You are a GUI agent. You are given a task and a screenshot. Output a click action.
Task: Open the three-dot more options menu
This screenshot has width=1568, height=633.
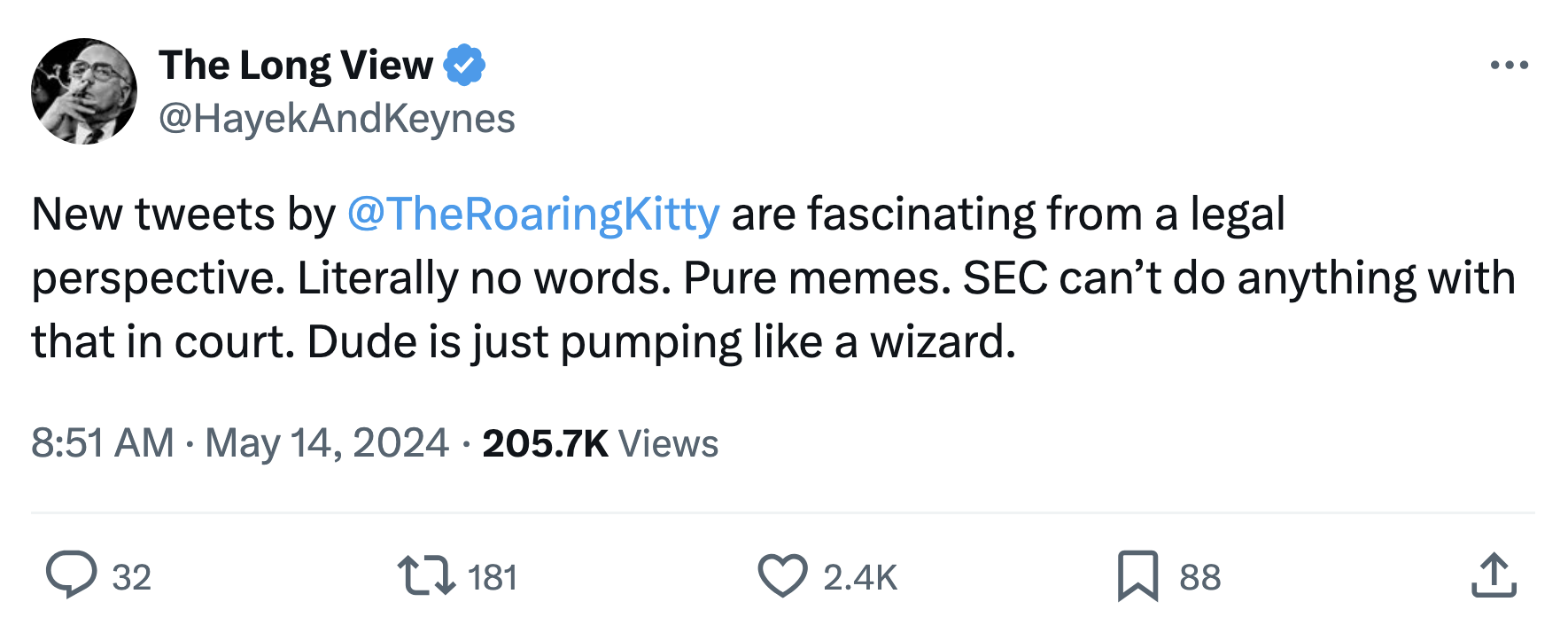click(x=1509, y=66)
